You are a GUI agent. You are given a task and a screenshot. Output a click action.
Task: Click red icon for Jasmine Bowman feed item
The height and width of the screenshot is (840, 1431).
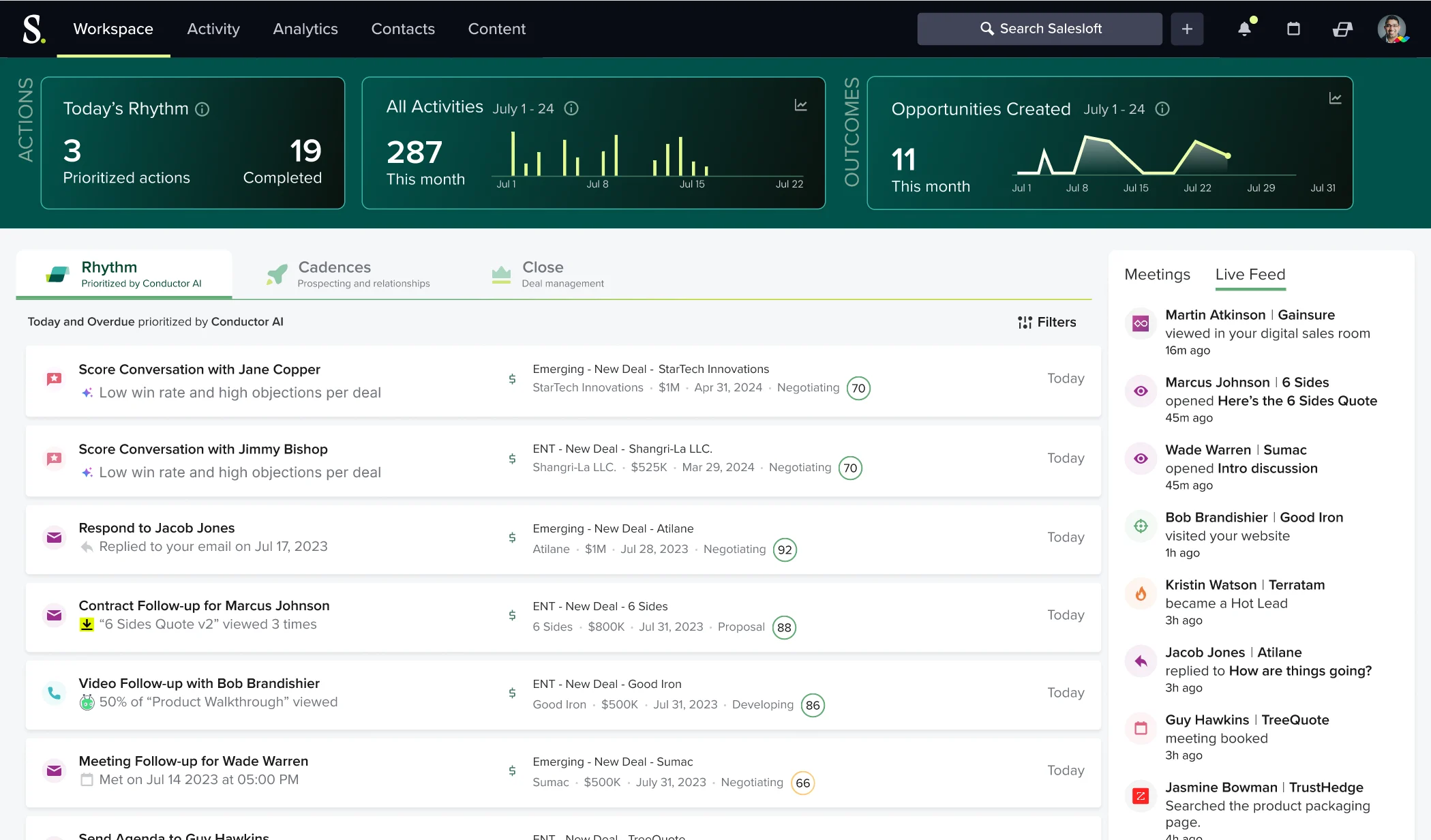click(1141, 796)
